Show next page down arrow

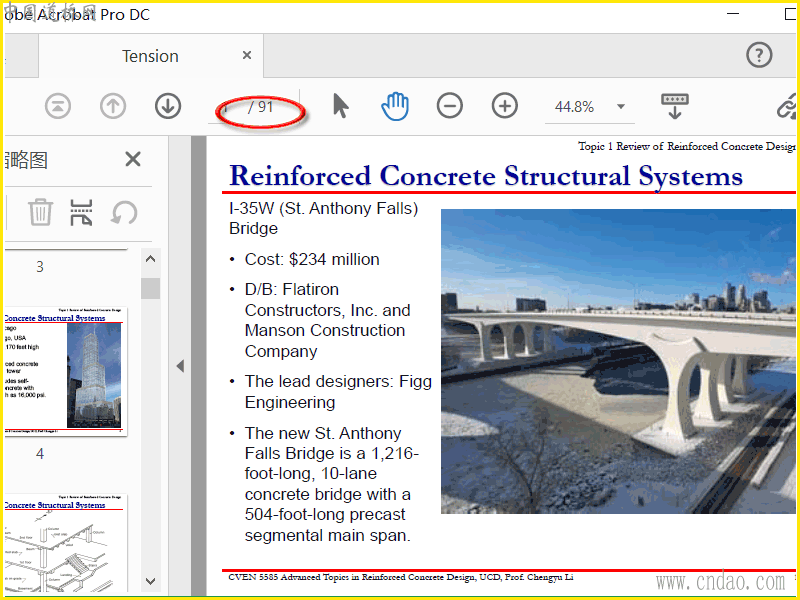[x=168, y=107]
